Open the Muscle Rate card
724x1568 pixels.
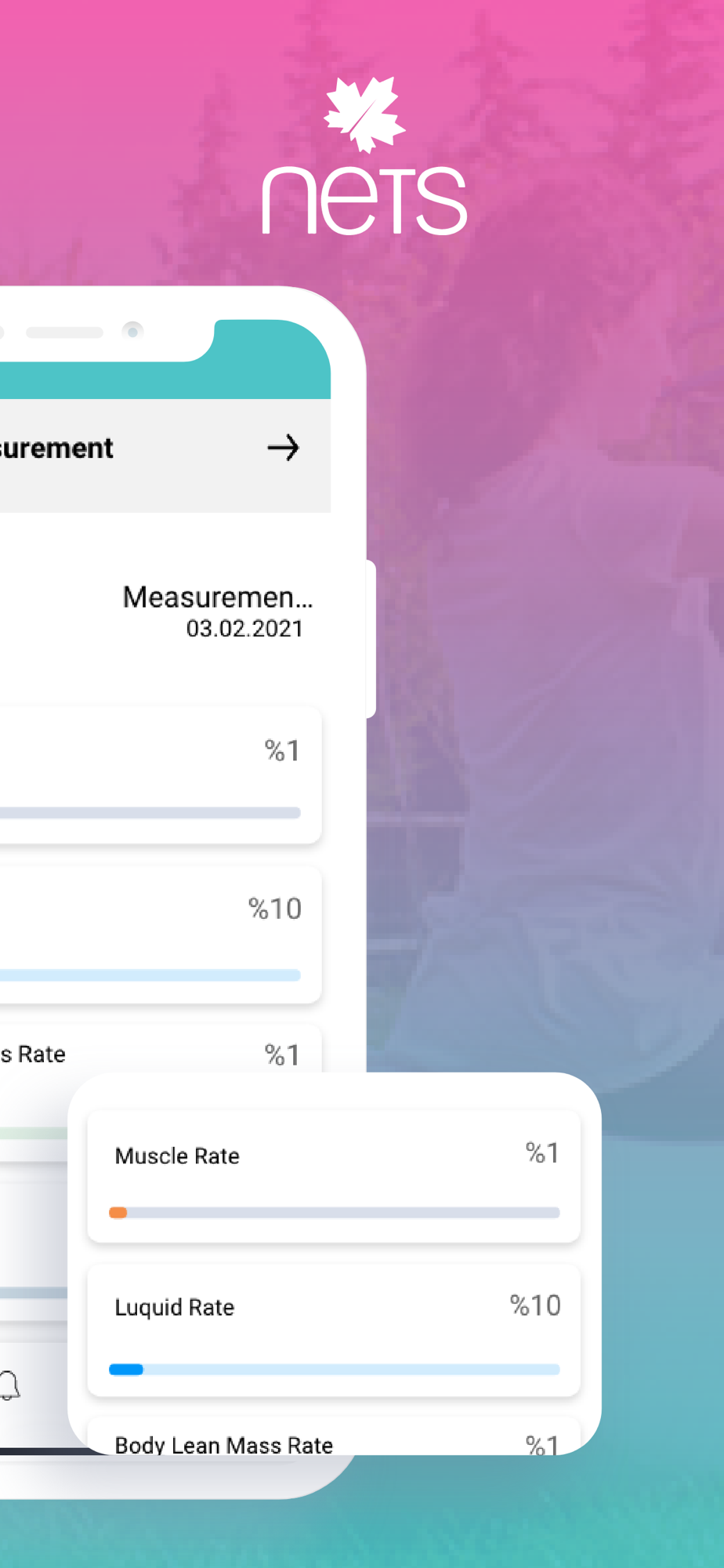[334, 1176]
